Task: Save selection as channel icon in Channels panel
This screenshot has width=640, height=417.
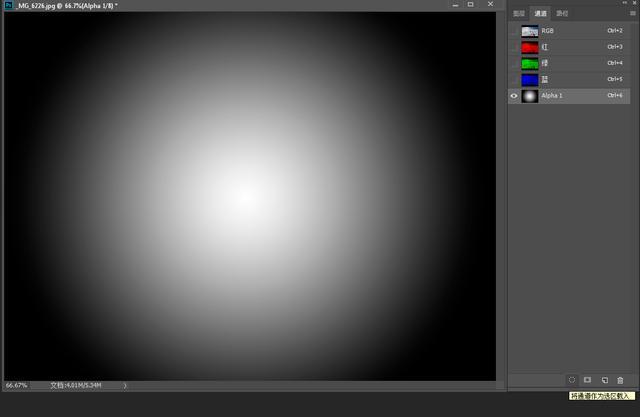Action: [587, 380]
